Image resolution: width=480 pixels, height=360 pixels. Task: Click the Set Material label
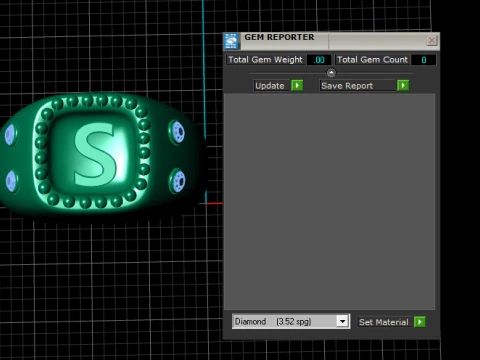(384, 322)
